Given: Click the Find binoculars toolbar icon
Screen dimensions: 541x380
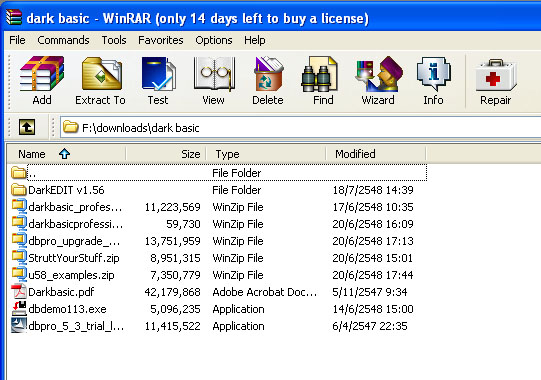Looking at the screenshot, I should [x=319, y=75].
